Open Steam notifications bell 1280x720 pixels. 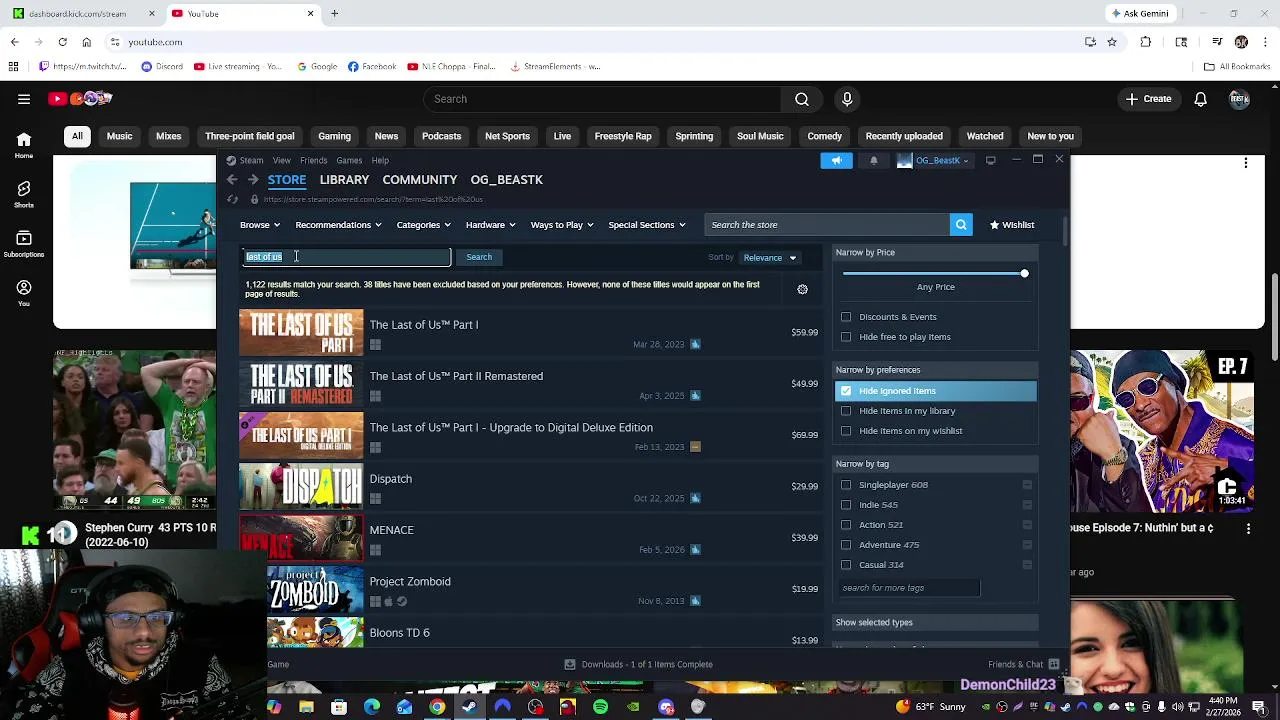click(x=874, y=160)
